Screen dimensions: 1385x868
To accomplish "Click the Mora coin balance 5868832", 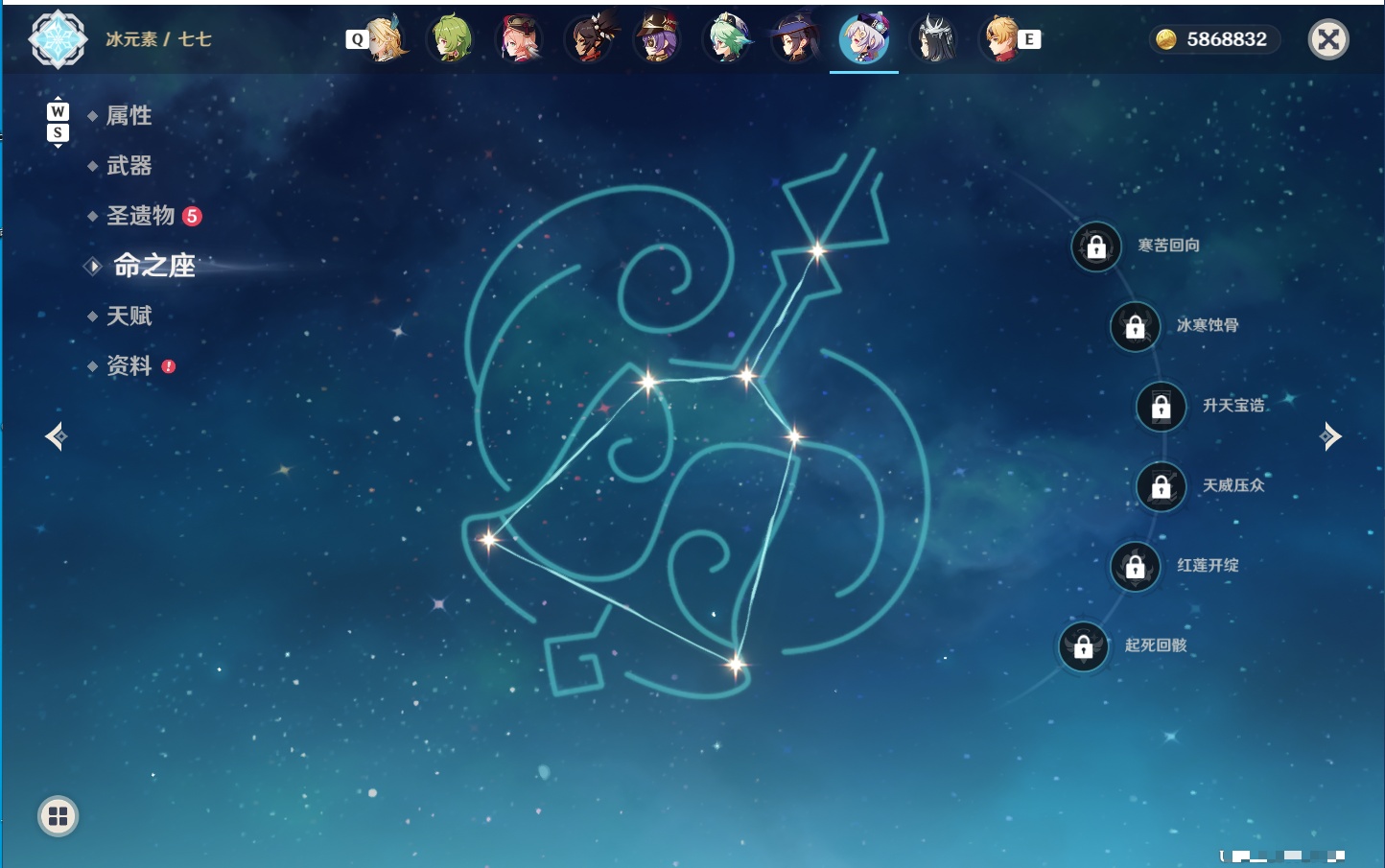I will click(x=1213, y=39).
